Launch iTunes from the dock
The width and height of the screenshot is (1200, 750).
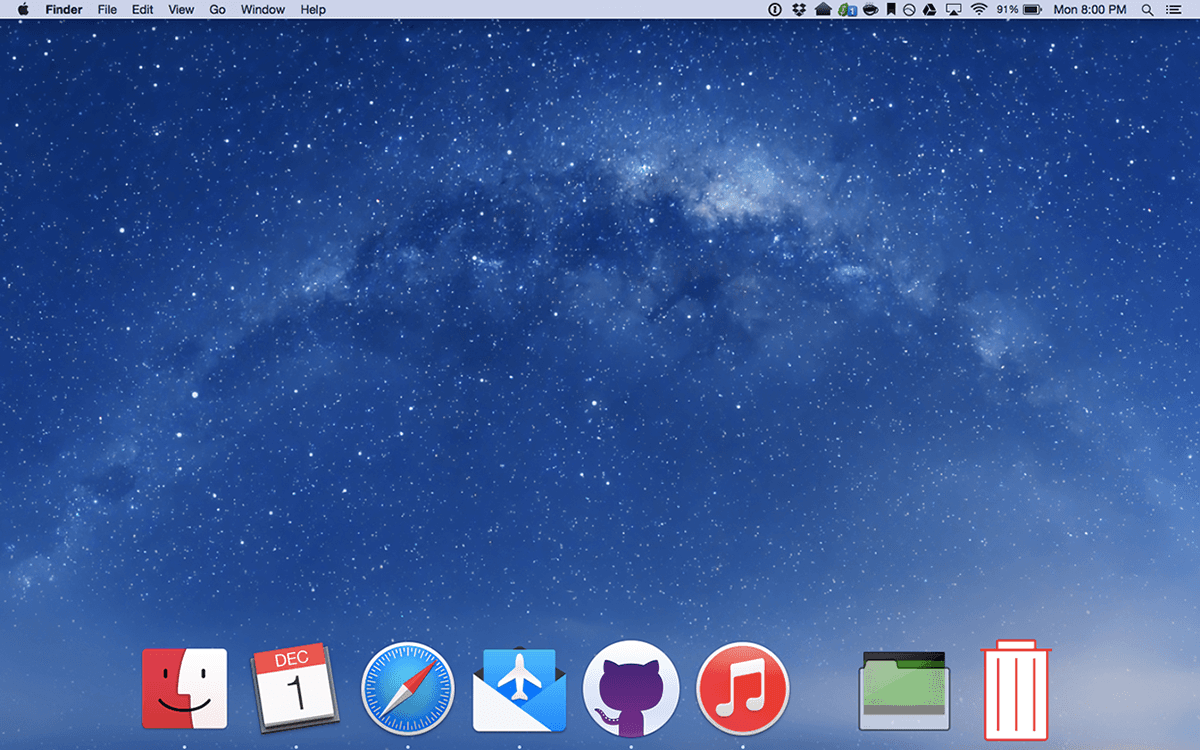pos(743,689)
